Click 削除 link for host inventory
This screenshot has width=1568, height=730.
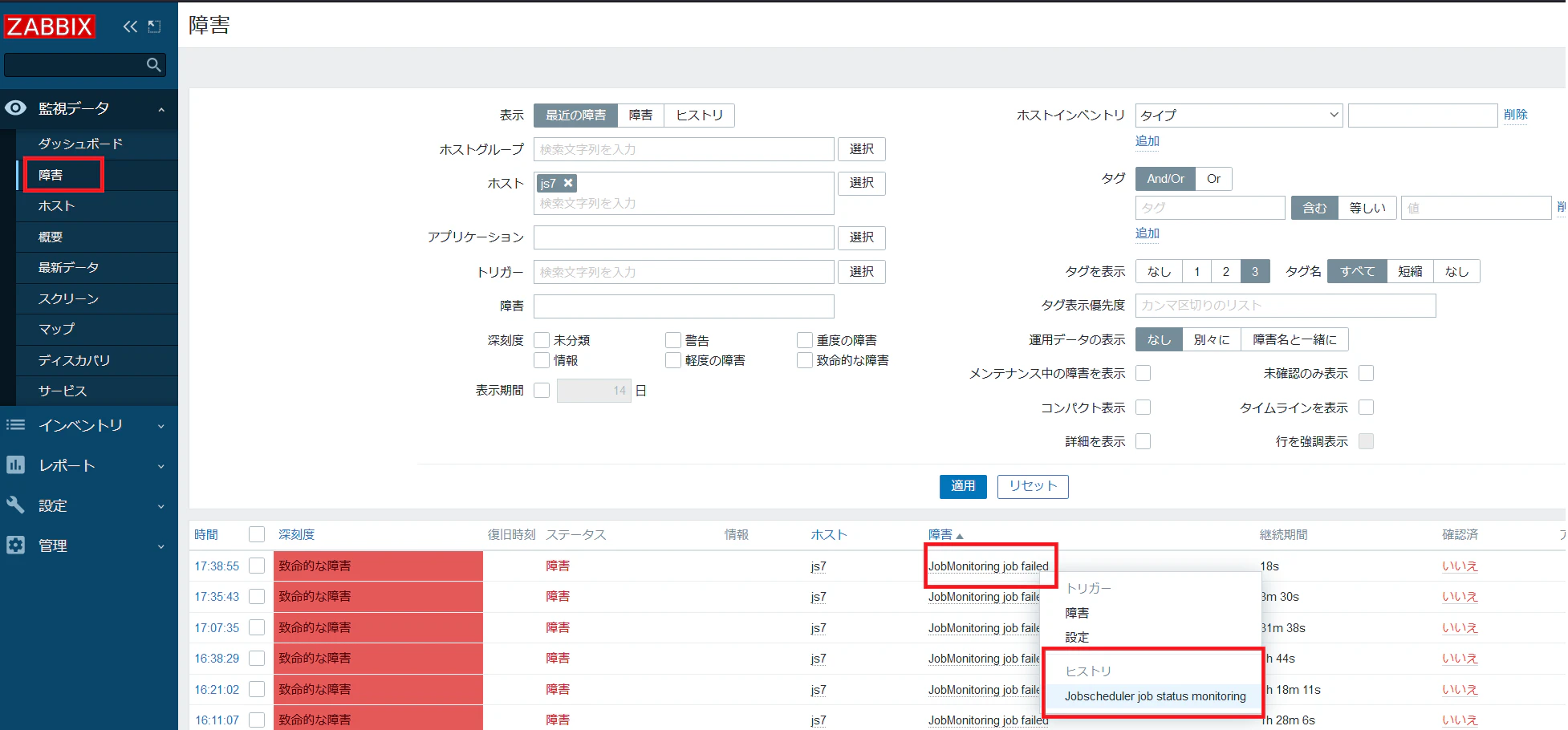coord(1515,115)
